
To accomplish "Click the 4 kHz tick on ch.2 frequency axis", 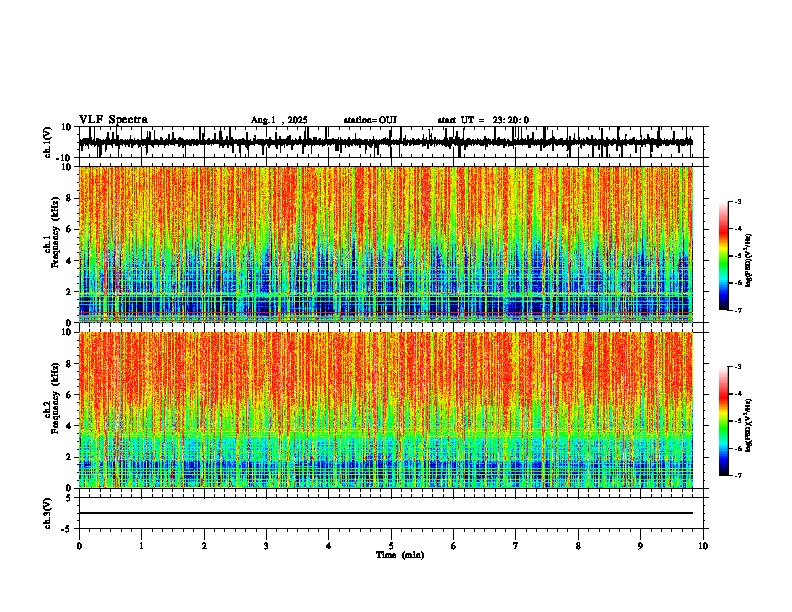I will (69, 426).
